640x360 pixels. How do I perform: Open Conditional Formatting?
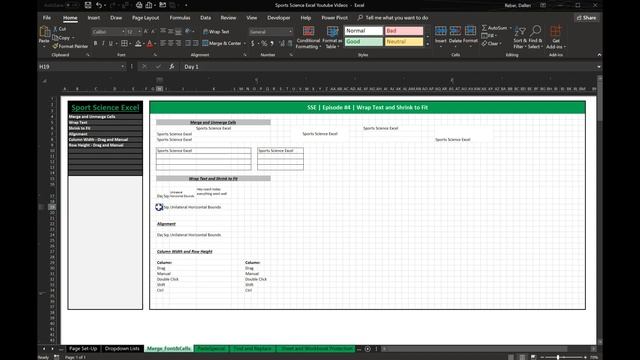[x=308, y=38]
